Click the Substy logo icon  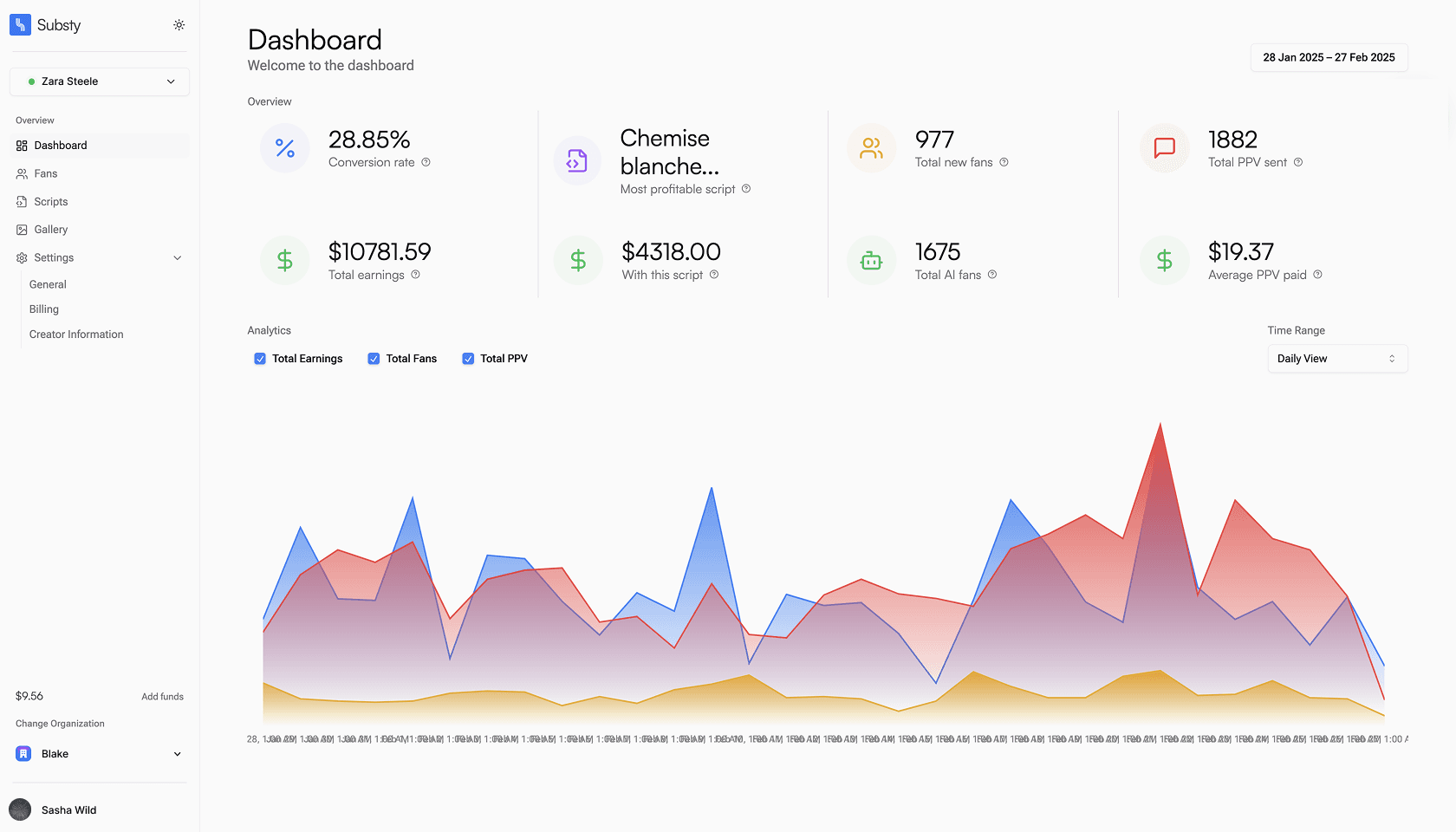tap(20, 25)
